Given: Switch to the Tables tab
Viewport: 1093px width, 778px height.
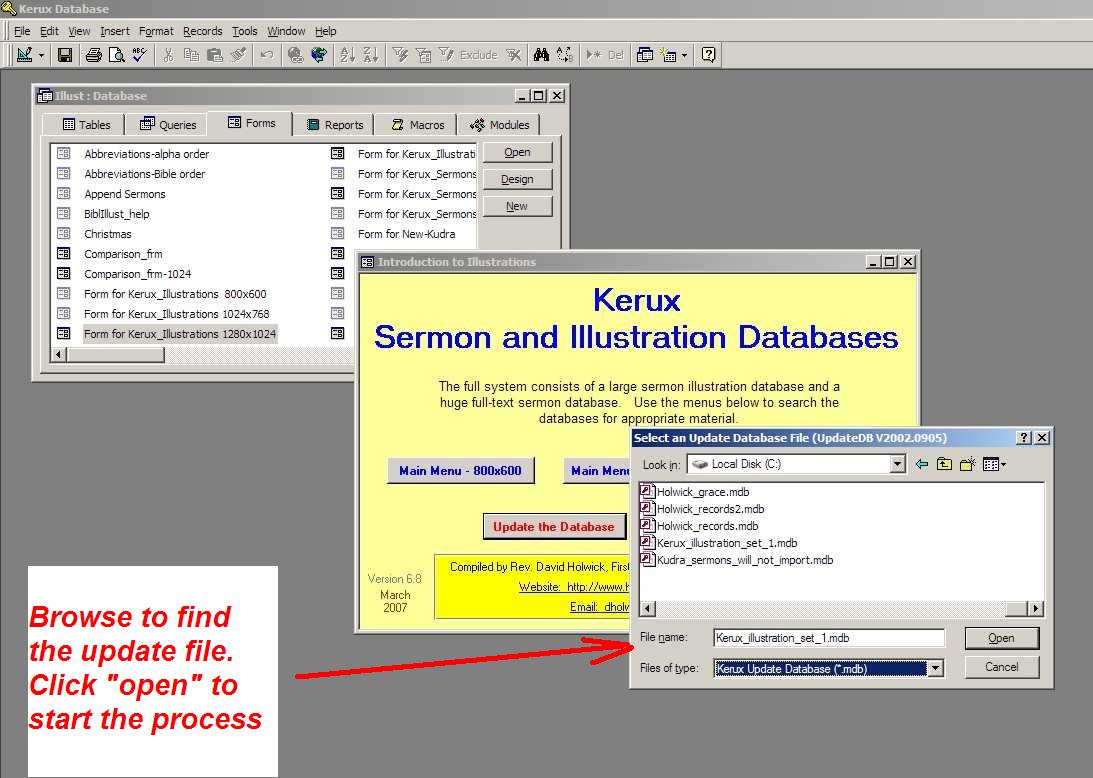Looking at the screenshot, I should 86,125.
